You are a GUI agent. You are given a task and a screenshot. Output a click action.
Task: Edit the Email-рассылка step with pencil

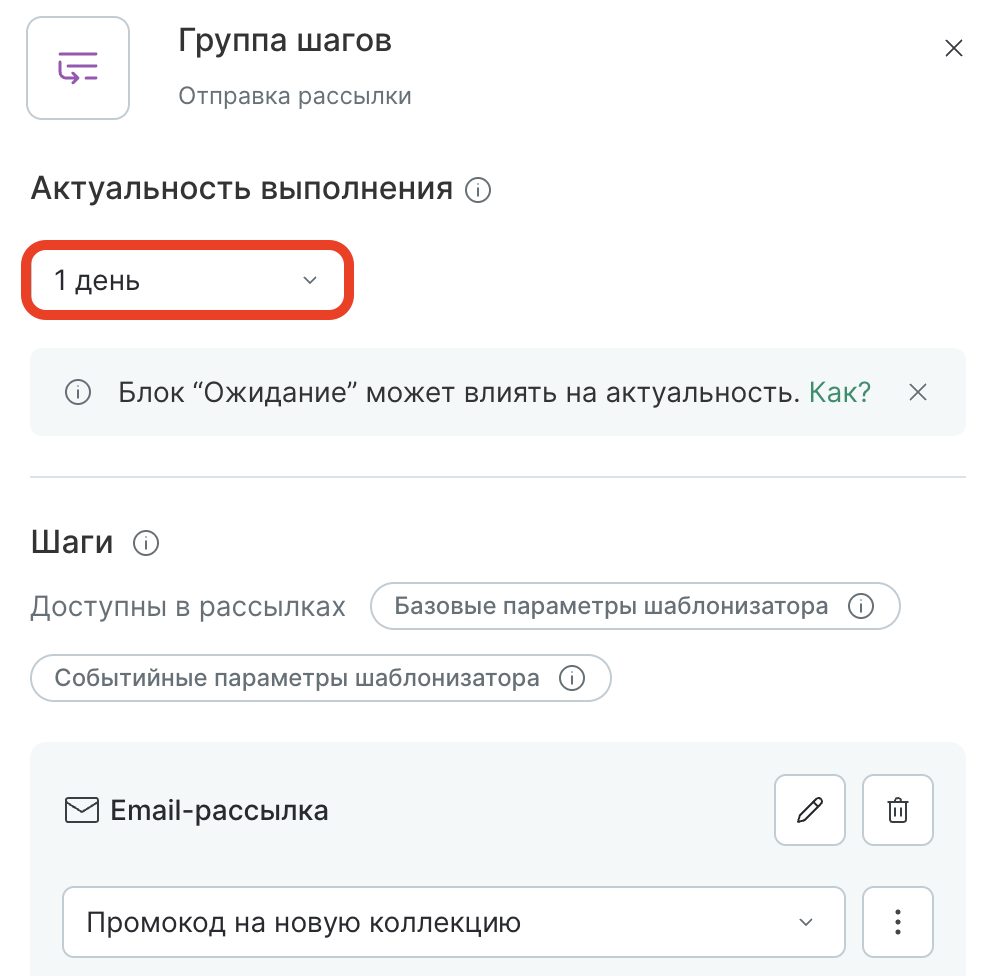pos(809,810)
